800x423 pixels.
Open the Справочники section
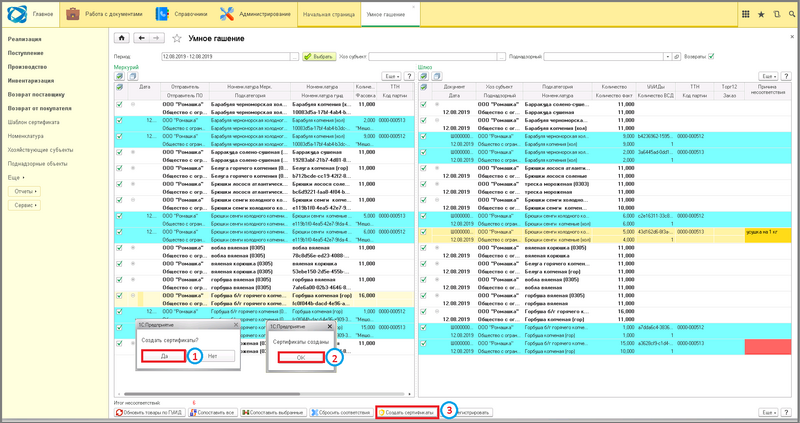pos(182,14)
